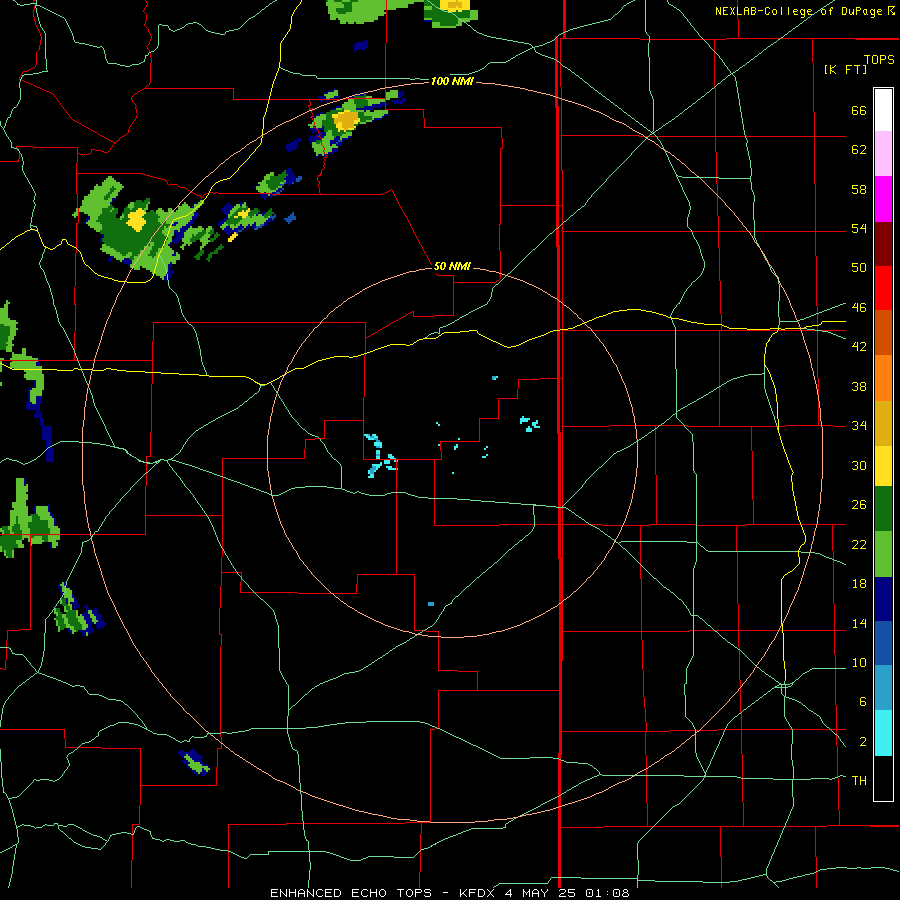Viewport: 900px width, 900px height.
Task: Click the light pink legend swatch
Action: point(883,154)
